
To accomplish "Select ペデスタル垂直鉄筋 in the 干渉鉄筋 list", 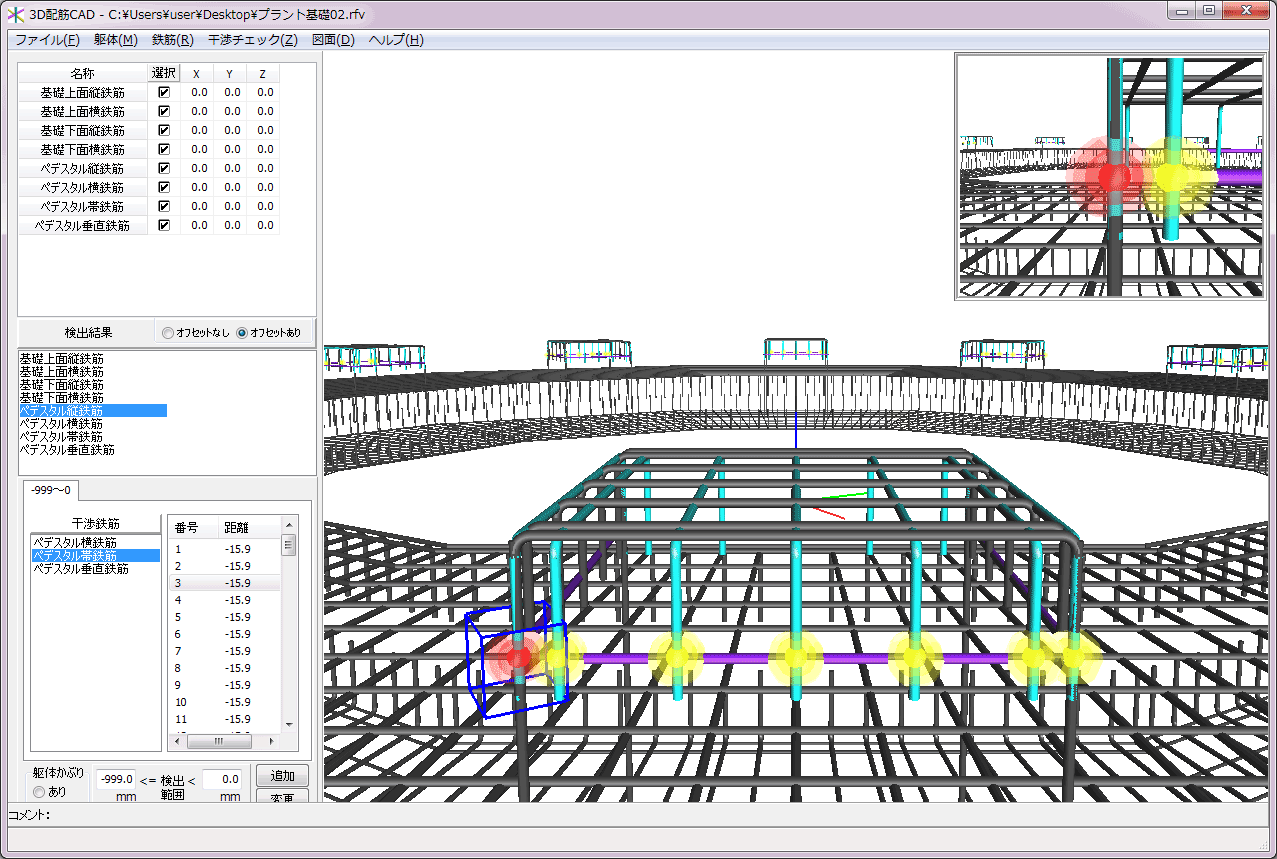I will [x=81, y=568].
